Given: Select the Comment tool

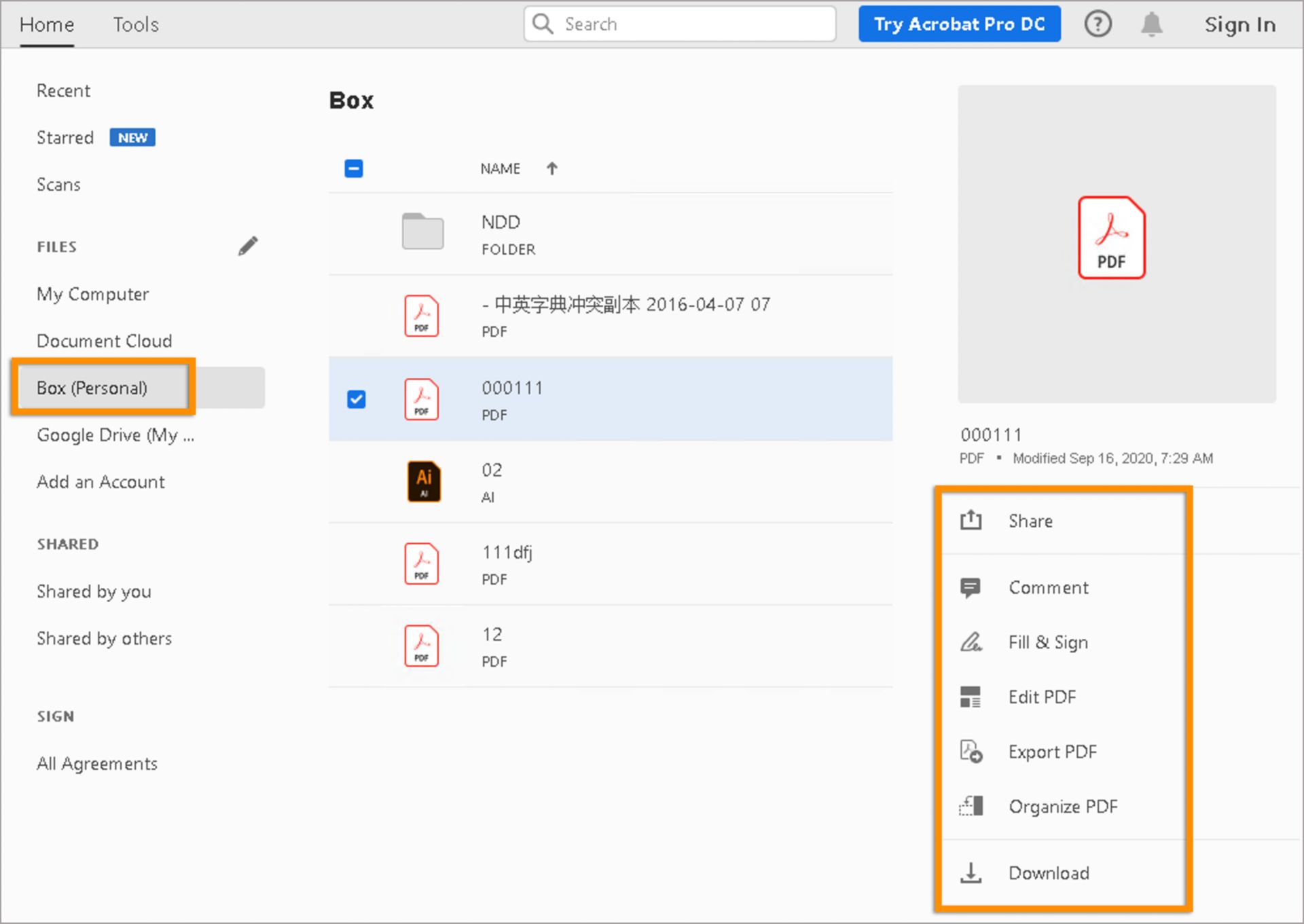Looking at the screenshot, I should click(x=1049, y=587).
